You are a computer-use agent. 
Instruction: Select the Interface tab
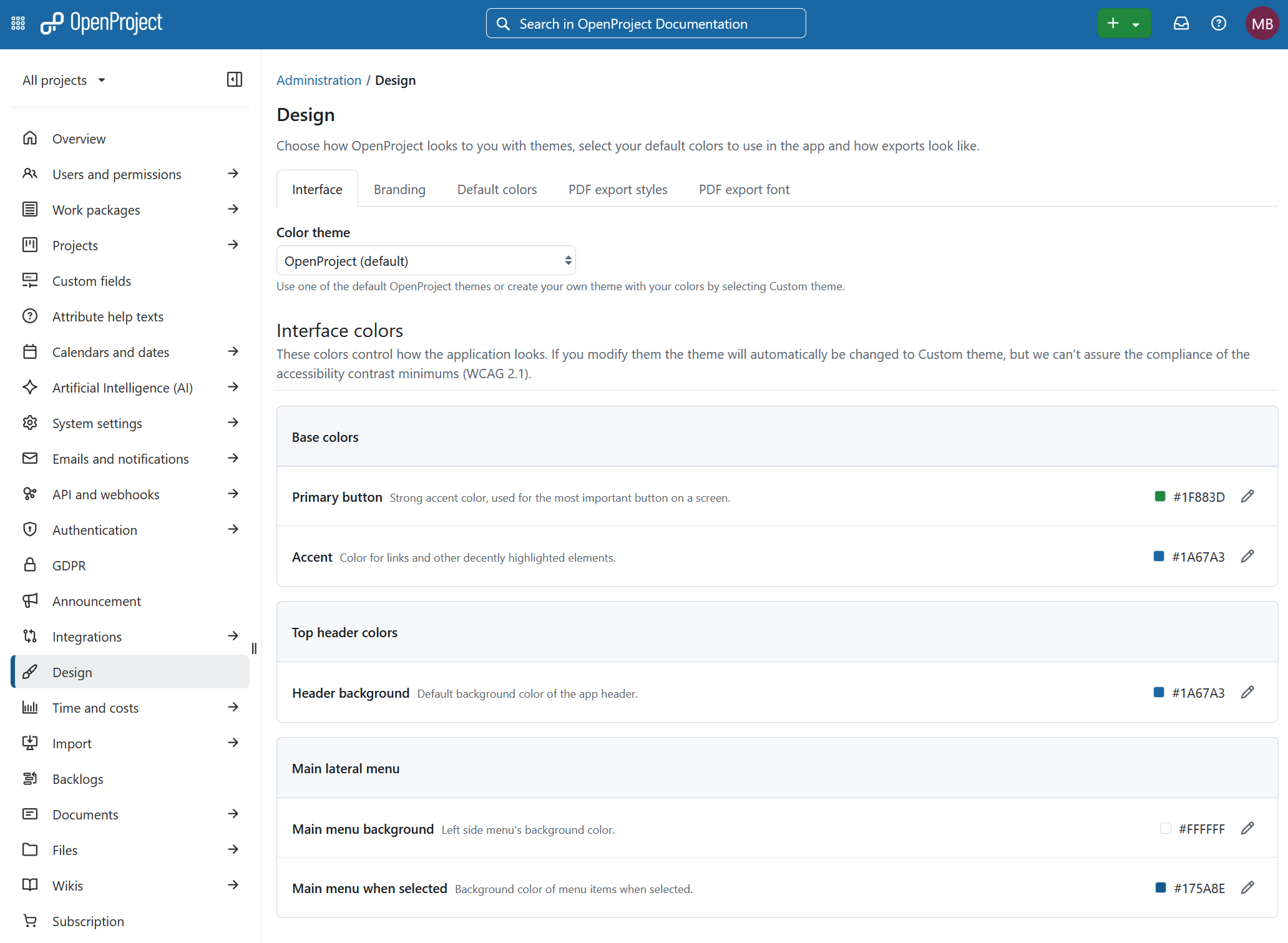317,189
